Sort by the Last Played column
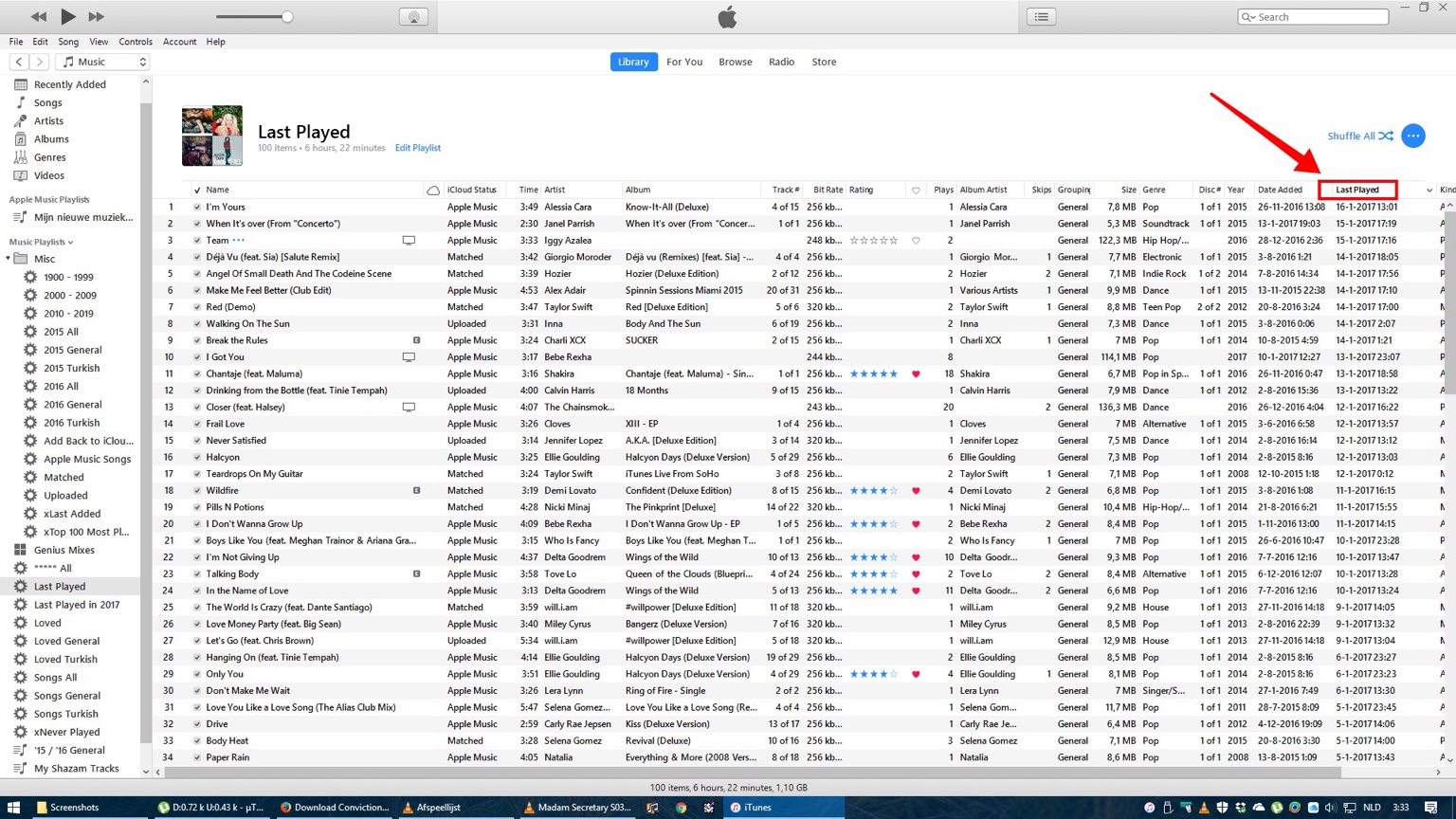1456x819 pixels. 1357,190
